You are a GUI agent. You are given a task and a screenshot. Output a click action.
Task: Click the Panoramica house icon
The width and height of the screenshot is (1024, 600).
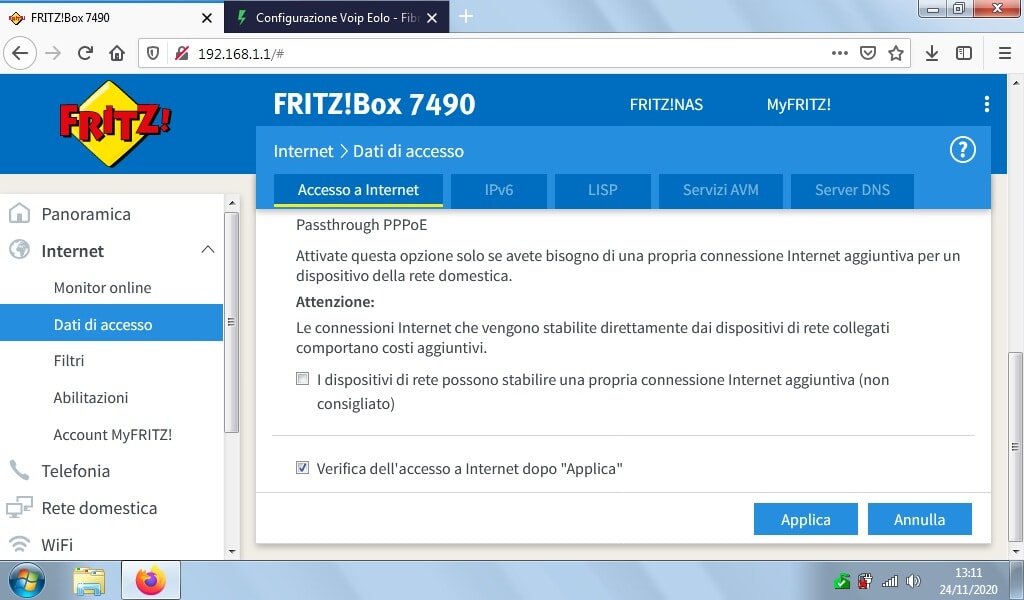(x=20, y=213)
